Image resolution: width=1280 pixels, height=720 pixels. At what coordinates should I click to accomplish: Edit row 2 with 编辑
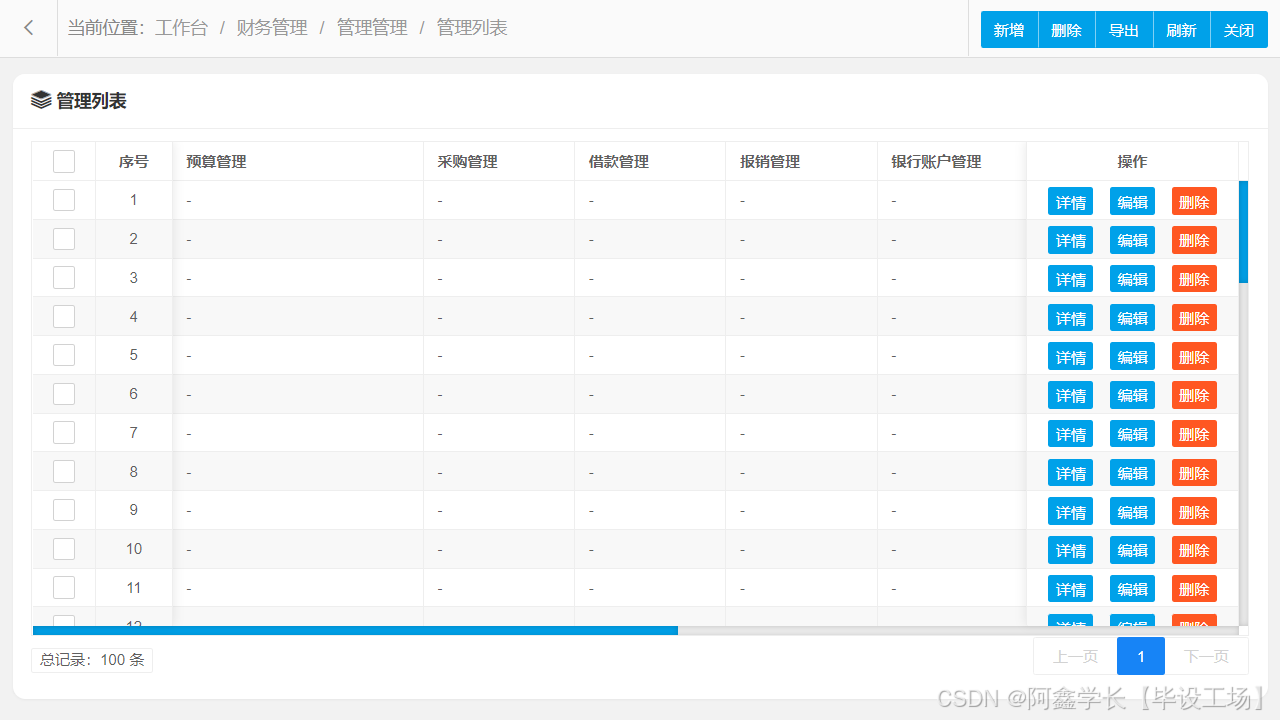(1132, 240)
